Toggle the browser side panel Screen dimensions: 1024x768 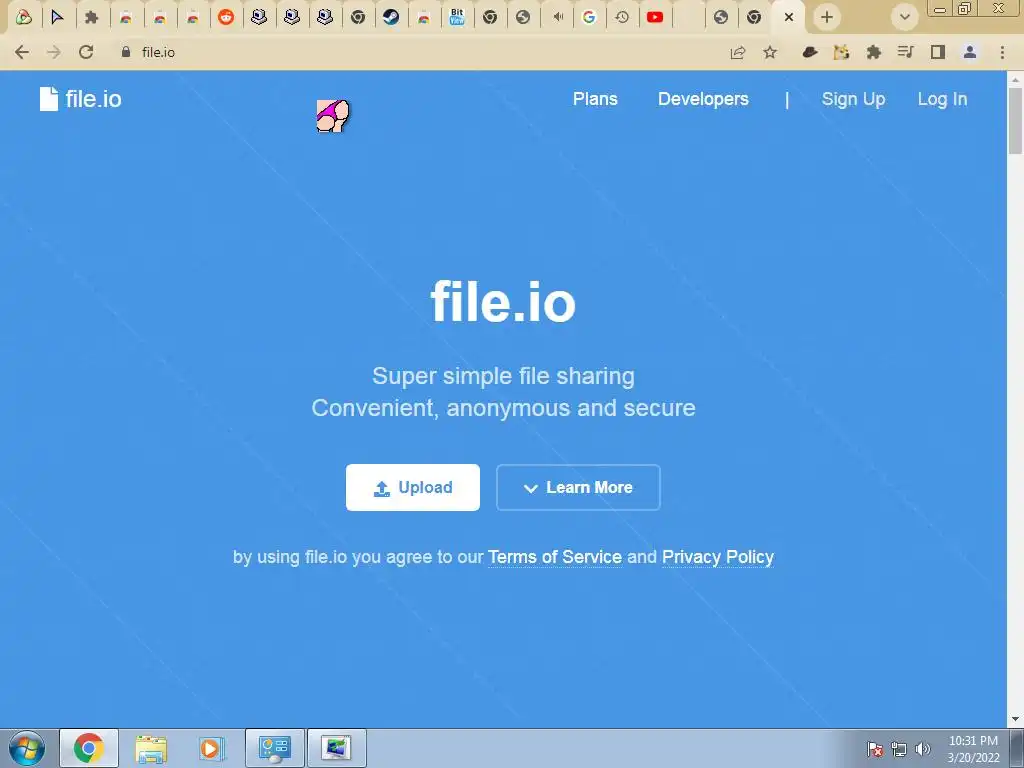point(938,52)
